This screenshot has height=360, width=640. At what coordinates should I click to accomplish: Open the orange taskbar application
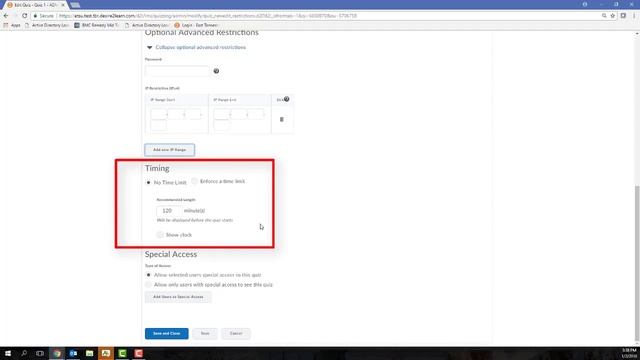point(106,353)
